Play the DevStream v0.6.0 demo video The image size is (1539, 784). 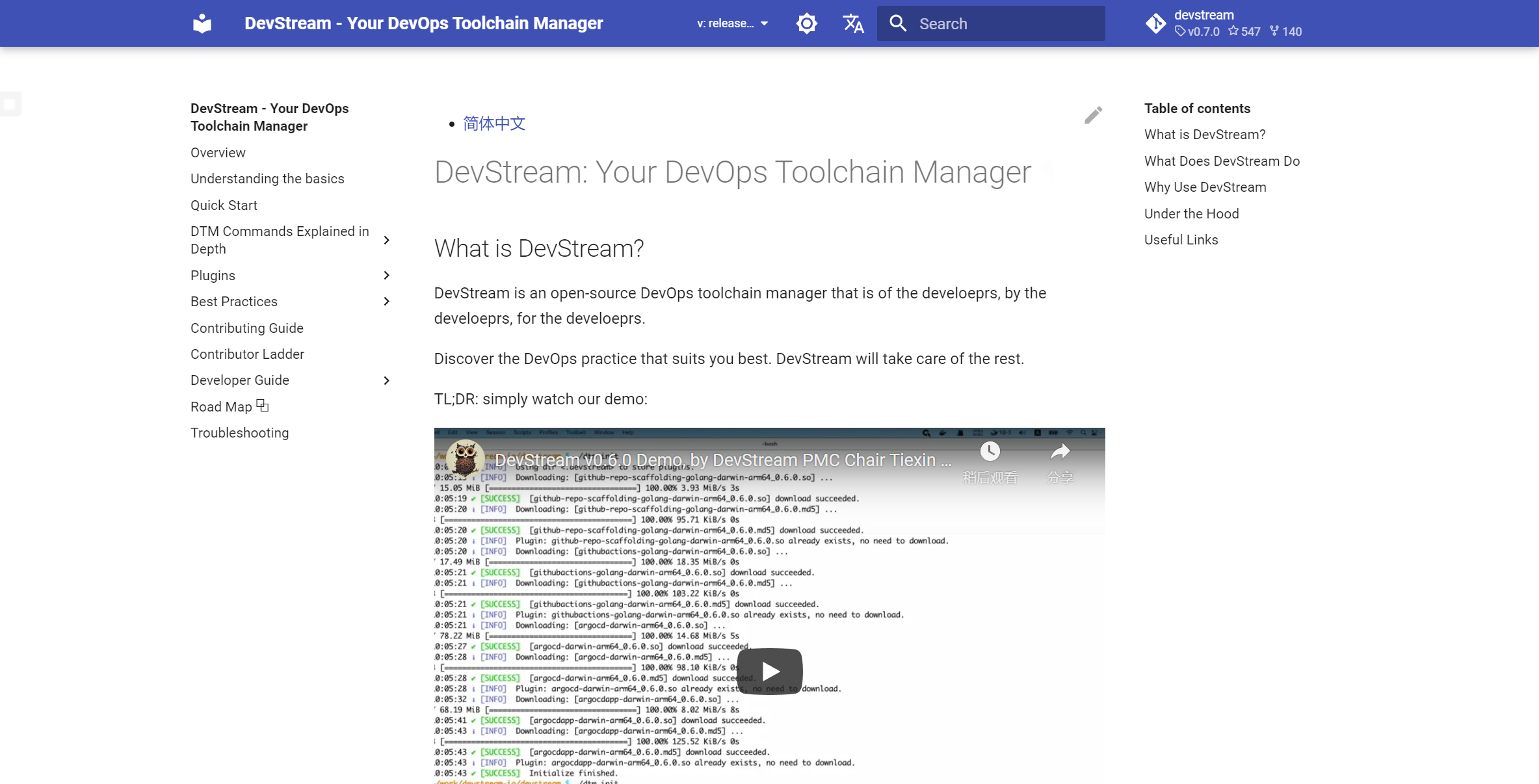(769, 671)
